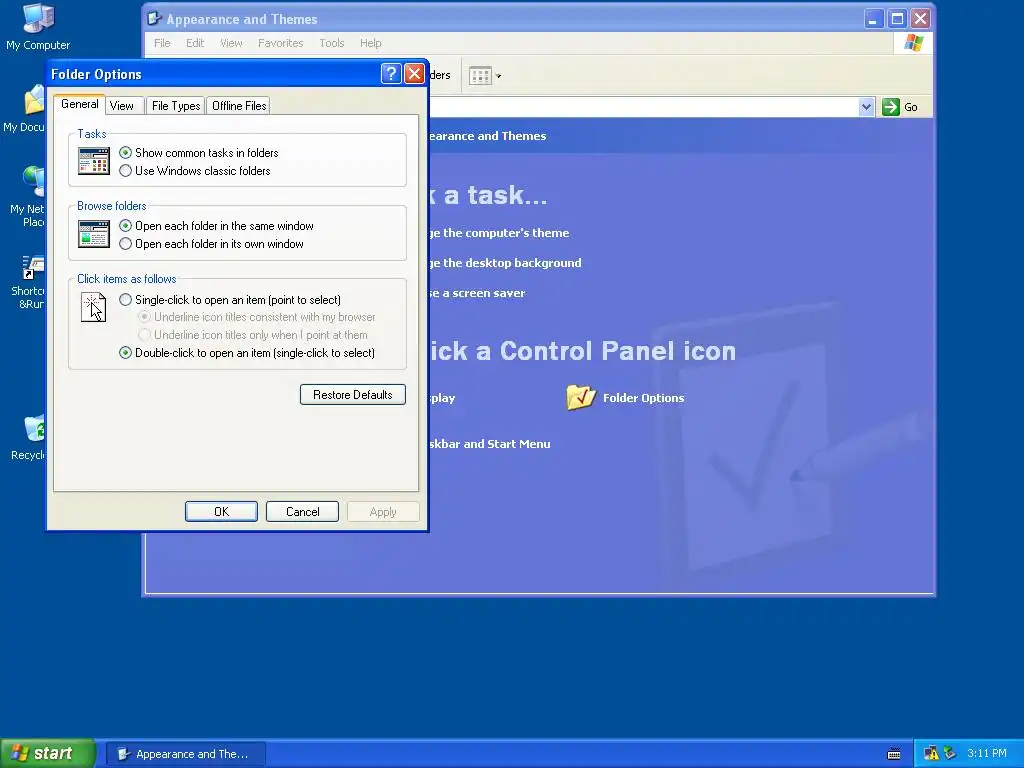Click Change the computer's theme task
The width and height of the screenshot is (1024, 768).
point(499,233)
